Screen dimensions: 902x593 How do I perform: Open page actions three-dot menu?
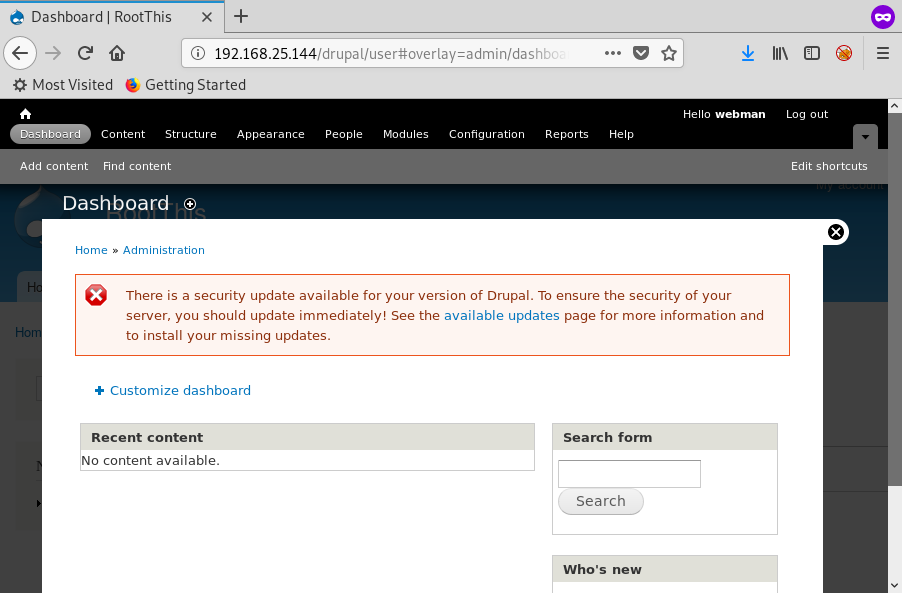(614, 53)
